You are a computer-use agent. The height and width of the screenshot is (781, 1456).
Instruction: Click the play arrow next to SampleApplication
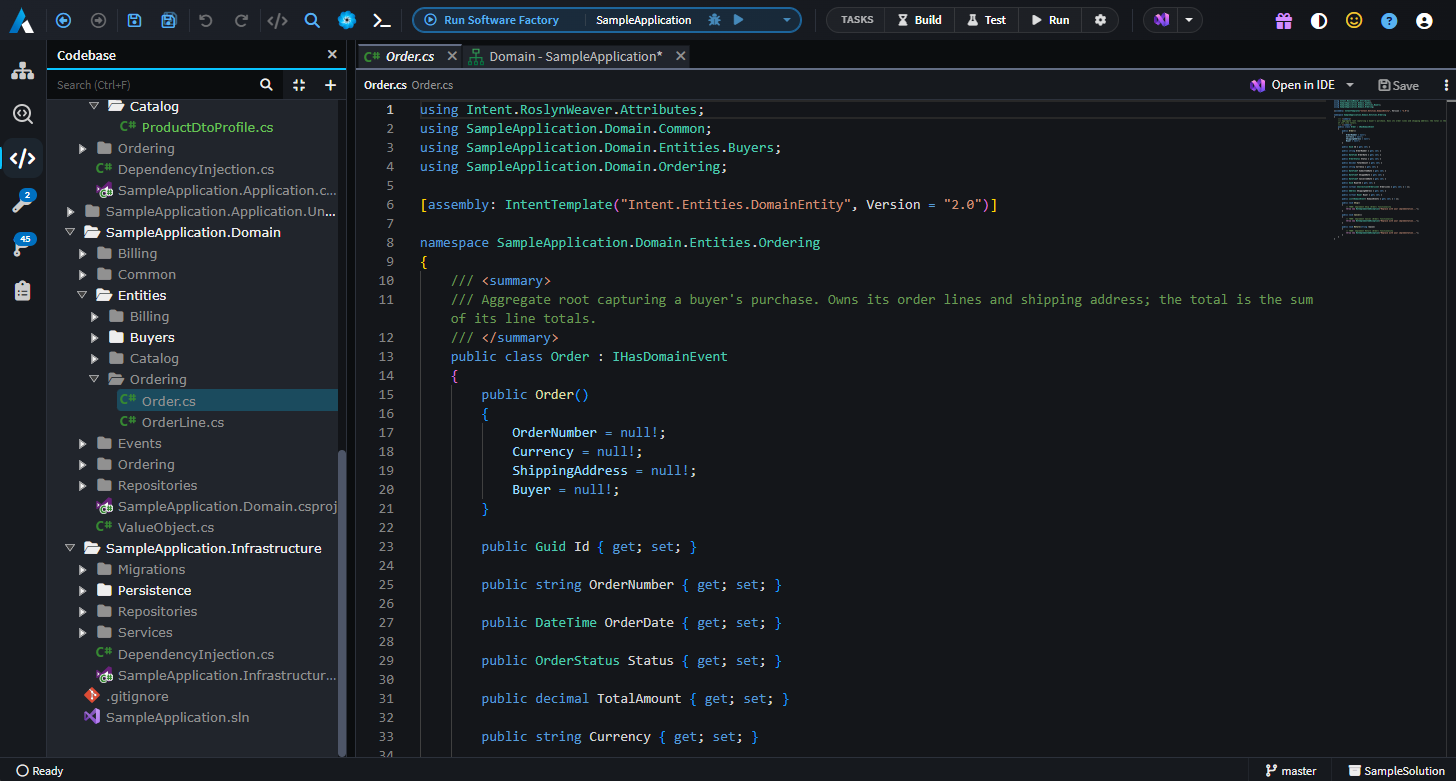[x=738, y=20]
